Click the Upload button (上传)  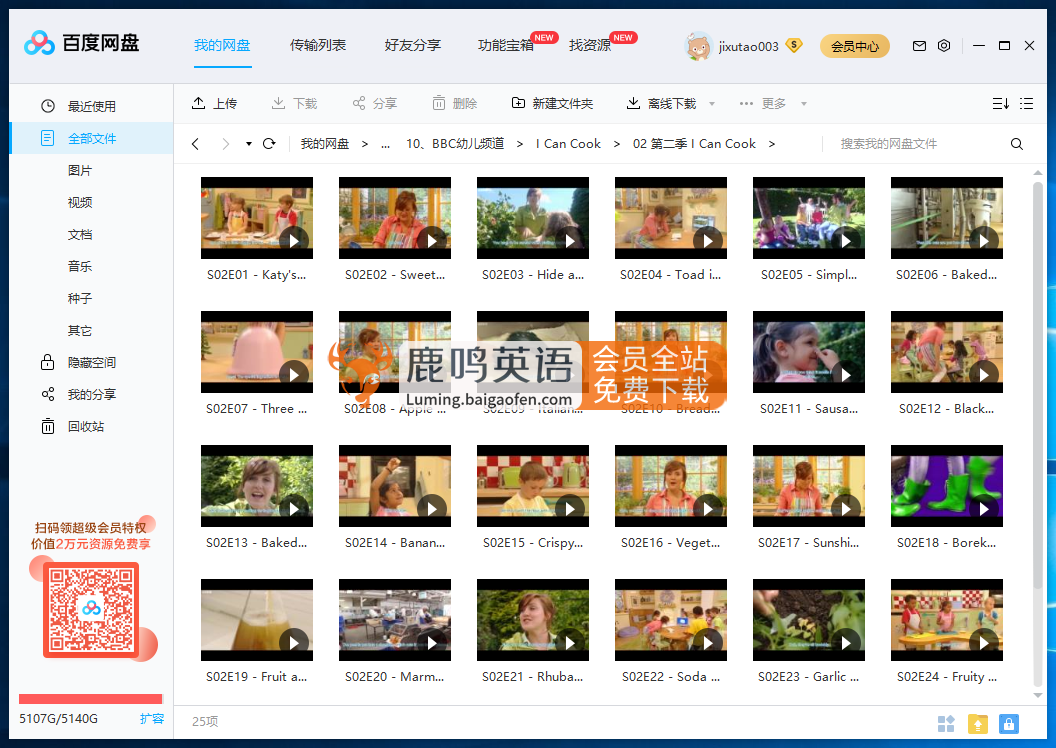coord(215,104)
